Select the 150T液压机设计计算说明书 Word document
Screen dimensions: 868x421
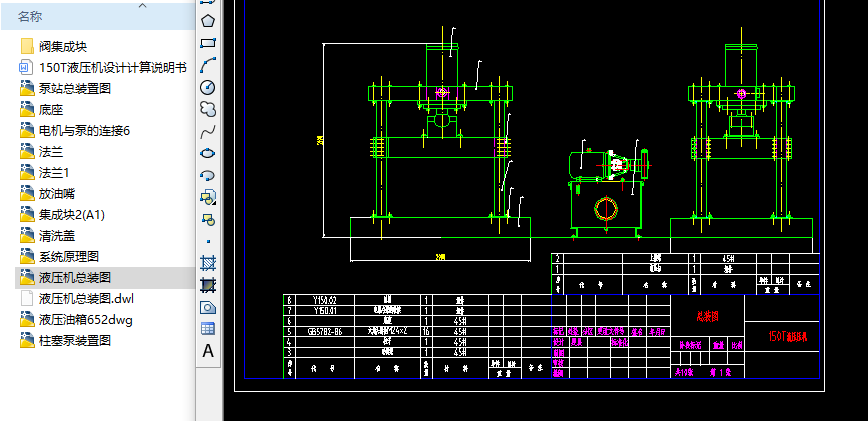click(x=103, y=67)
